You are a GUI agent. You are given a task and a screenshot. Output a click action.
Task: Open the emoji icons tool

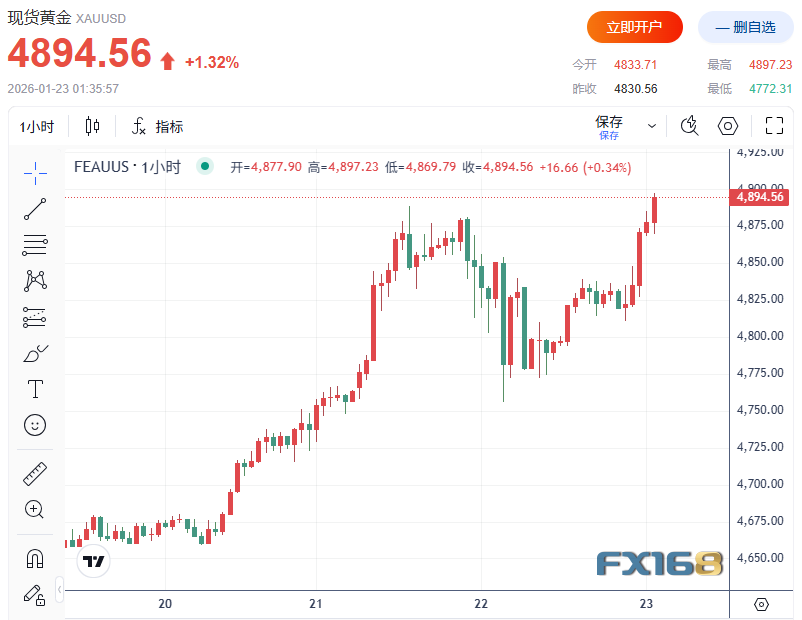pos(35,425)
